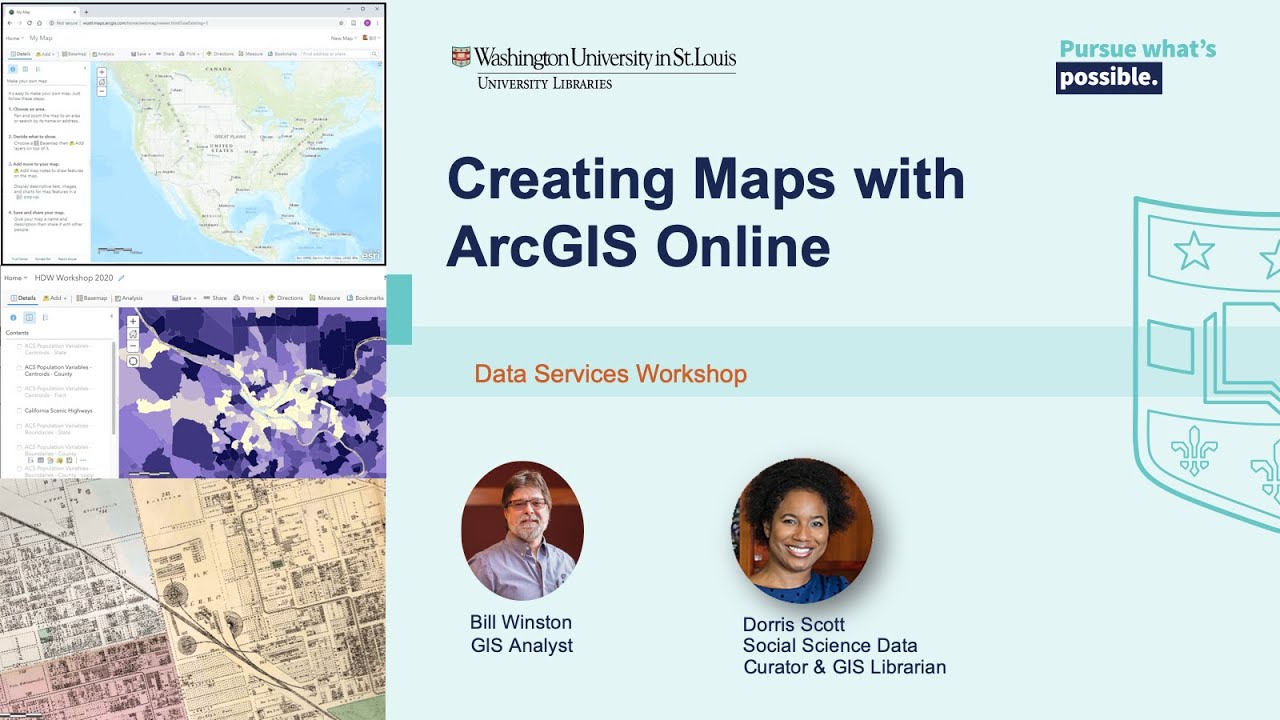Expand the Print dropdown in My Map toolbar
Image resolution: width=1280 pixels, height=720 pixels.
click(189, 54)
